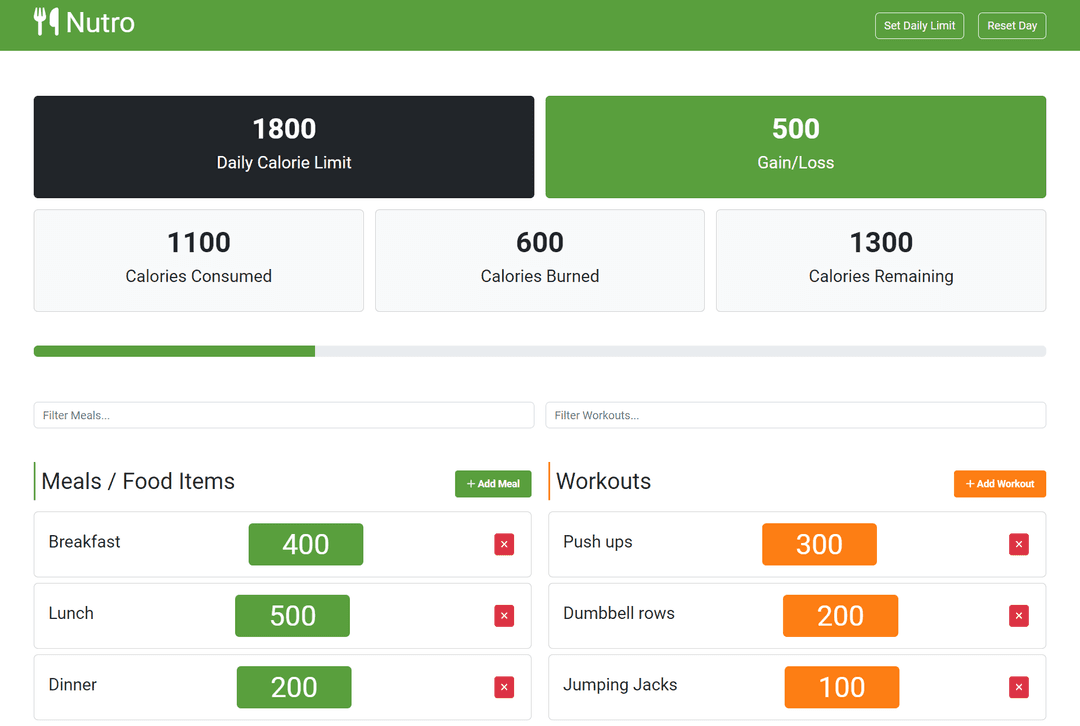Focus the Filter Workouts search field
Viewport: 1080px width, 726px height.
tap(795, 415)
